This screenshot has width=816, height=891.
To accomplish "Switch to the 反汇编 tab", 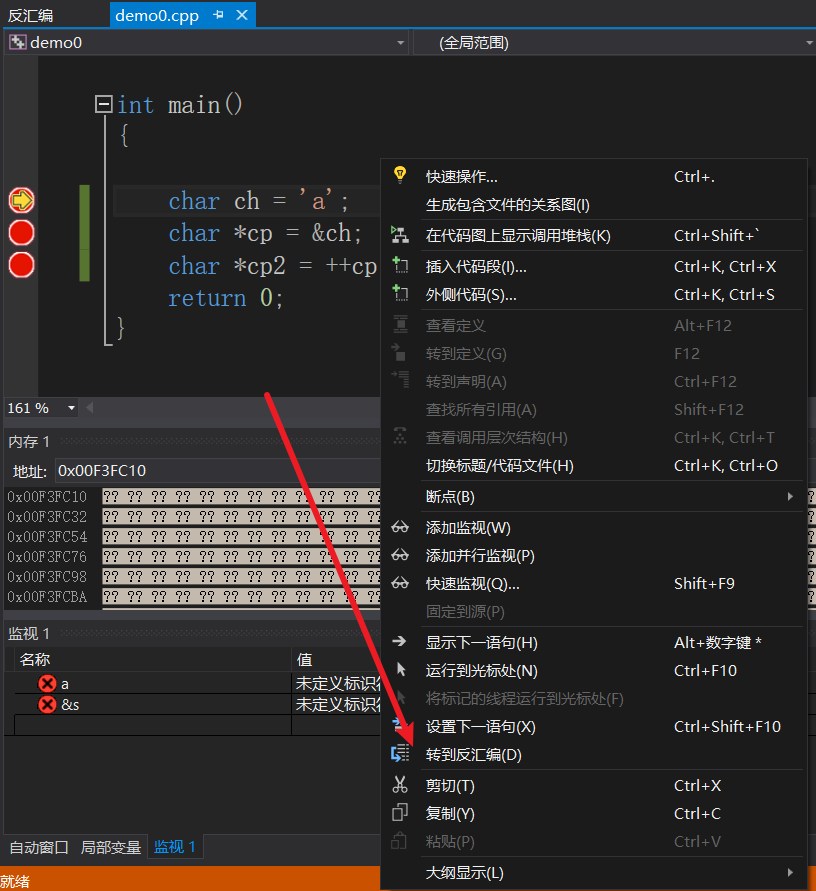I will [x=31, y=15].
